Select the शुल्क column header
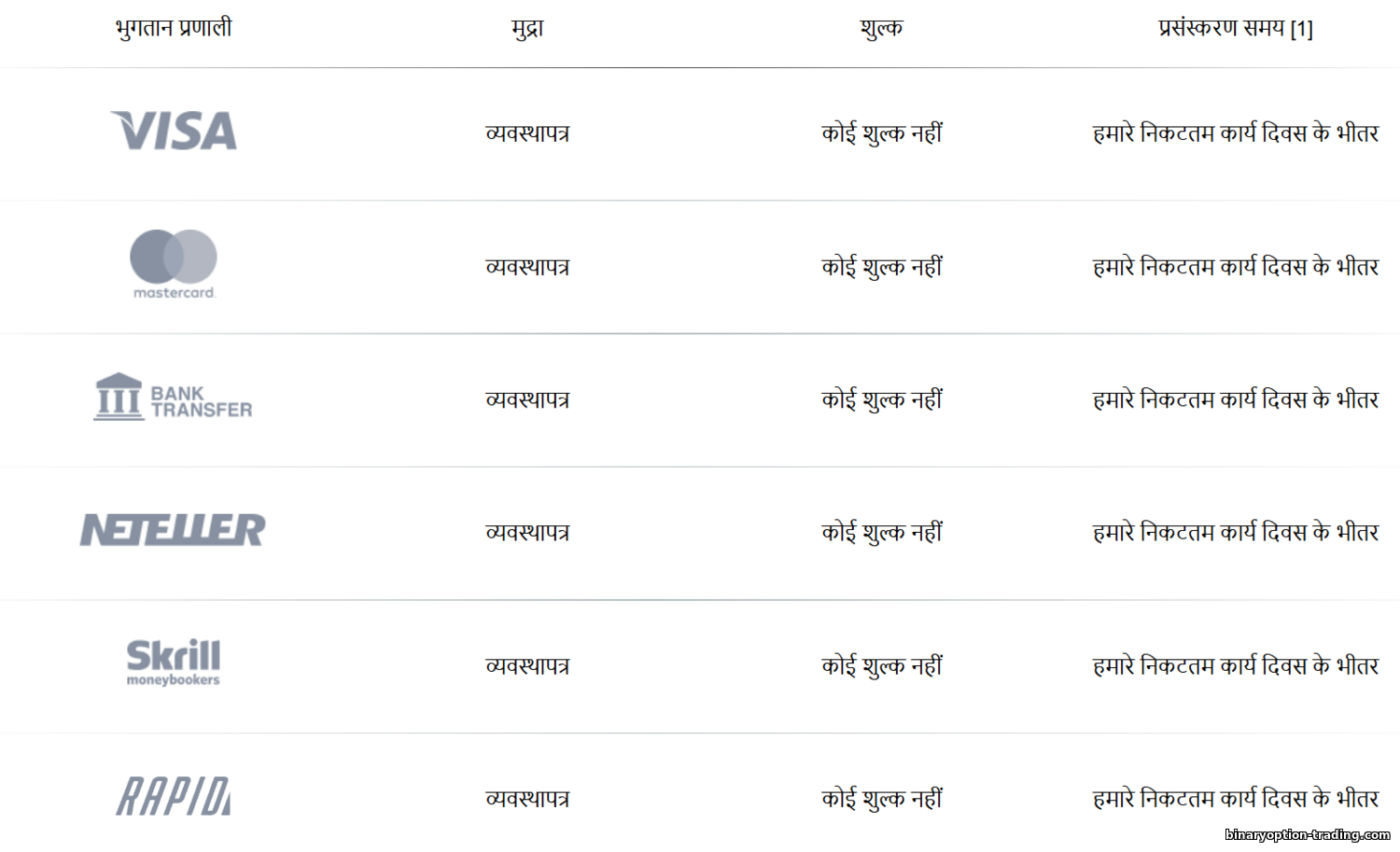The image size is (1400, 852). [x=881, y=28]
